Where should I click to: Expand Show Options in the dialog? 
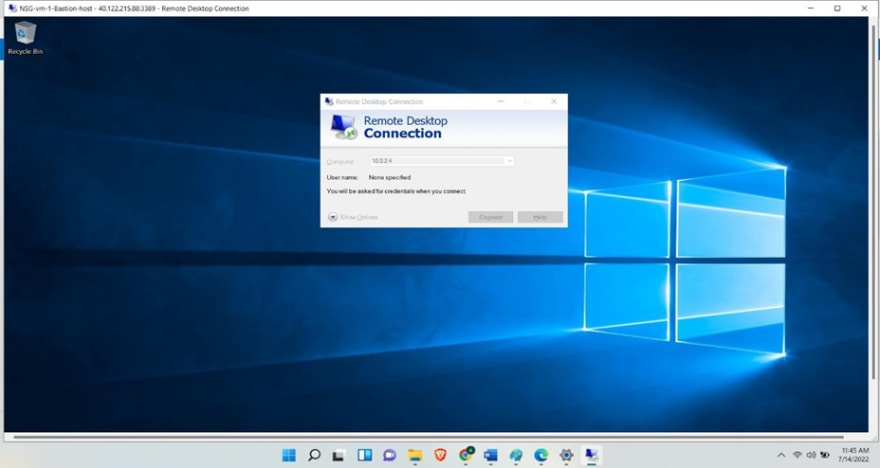coord(353,217)
